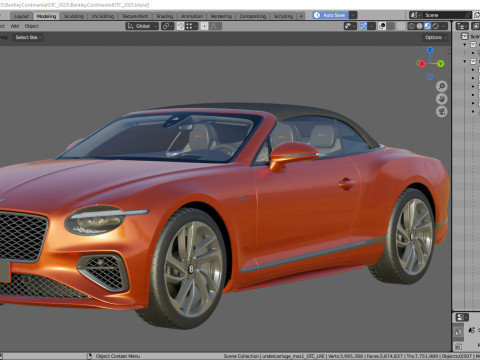Open the Sculpting workspace tab
The height and width of the screenshot is (360, 480).
[74, 16]
